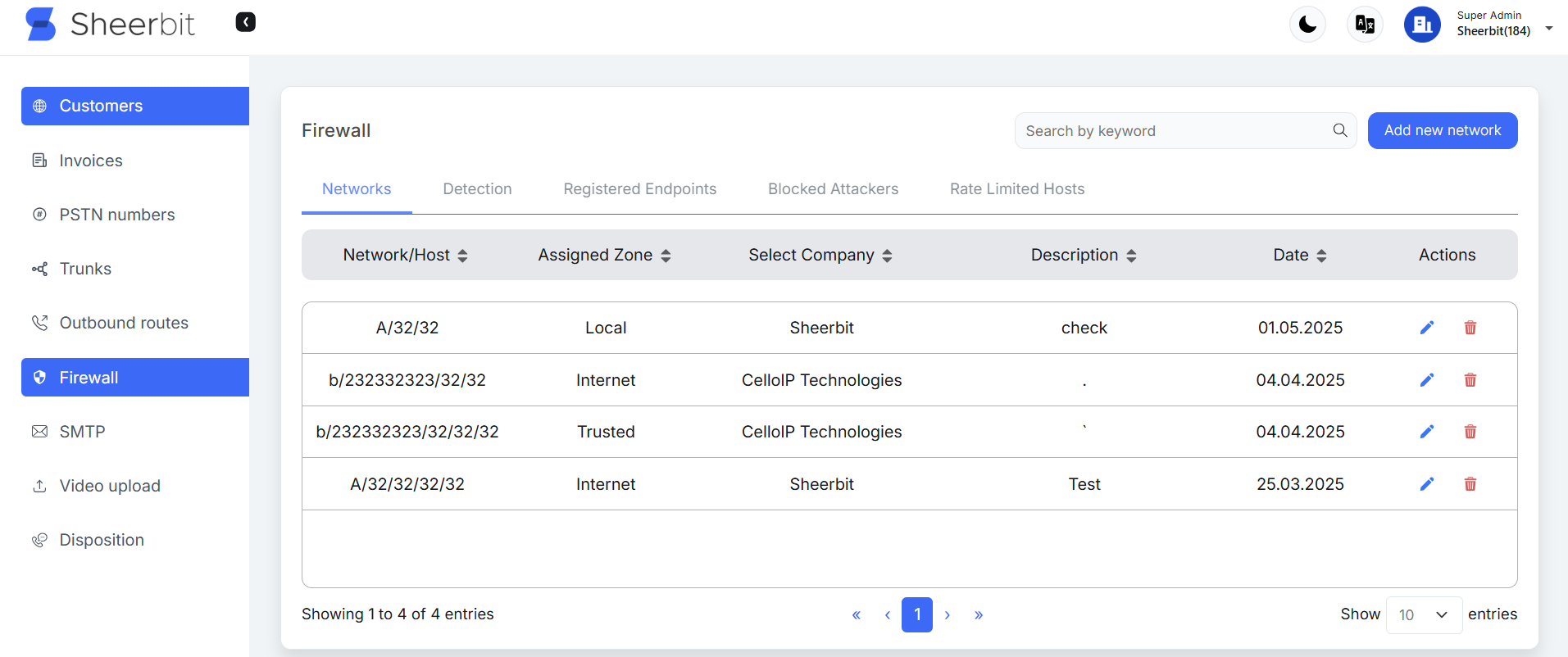Edit the b/232332323/32/32 Internet entry
The image size is (1568, 657).
1426,380
